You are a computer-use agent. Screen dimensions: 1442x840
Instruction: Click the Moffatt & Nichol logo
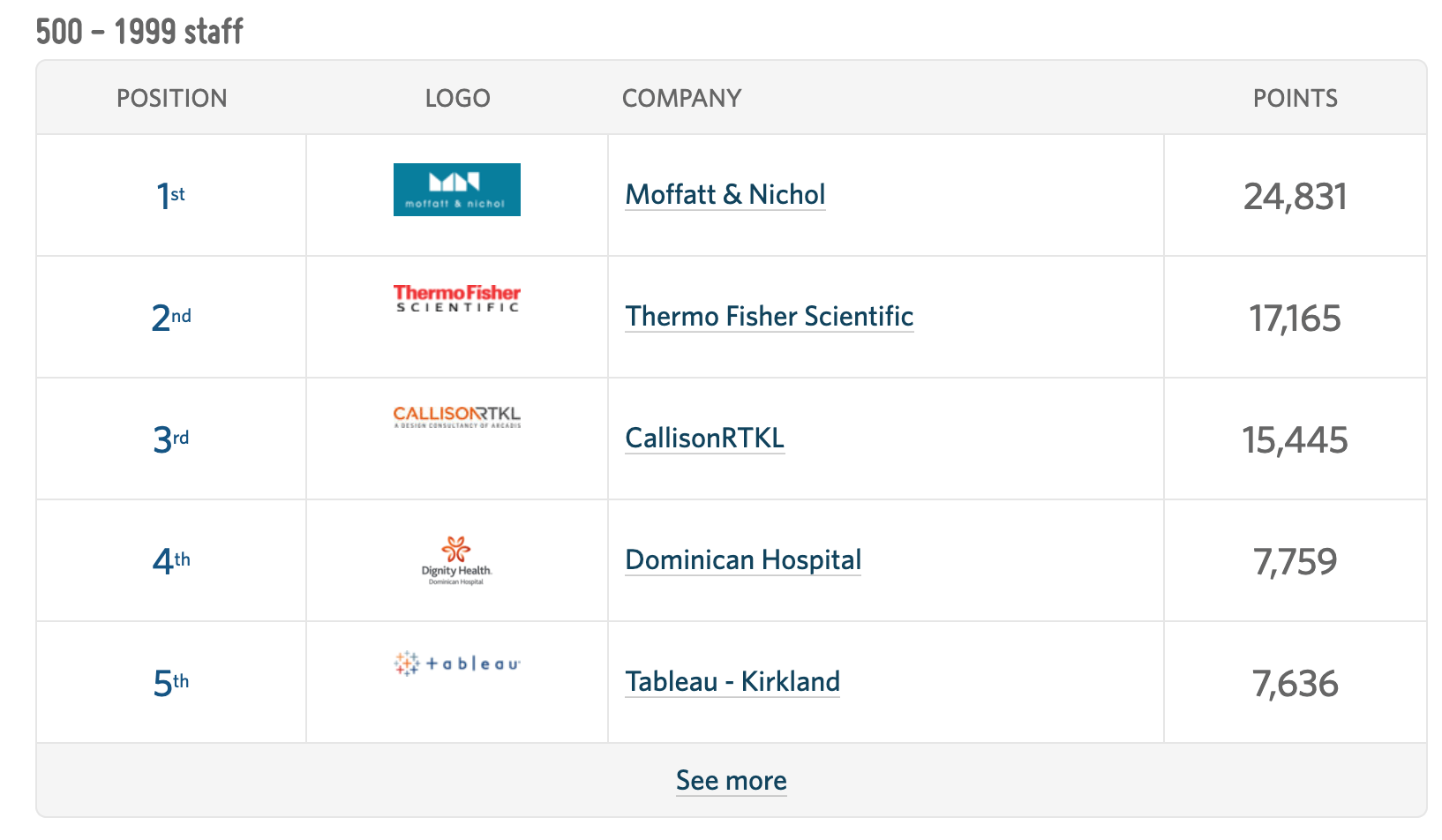point(456,190)
